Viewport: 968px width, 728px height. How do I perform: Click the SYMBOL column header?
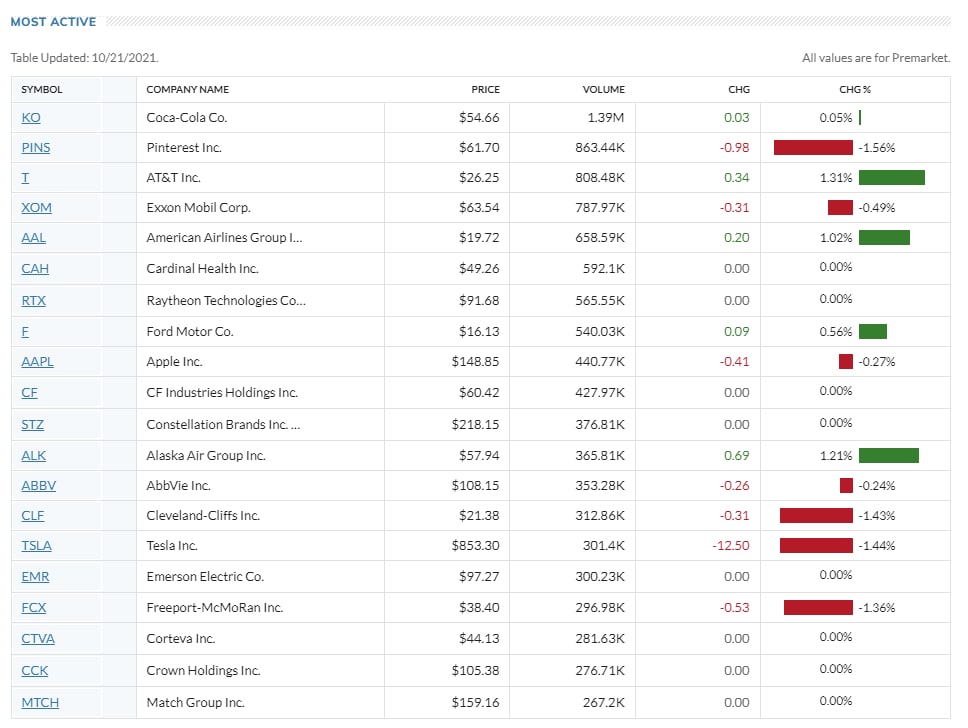pyautogui.click(x=41, y=90)
